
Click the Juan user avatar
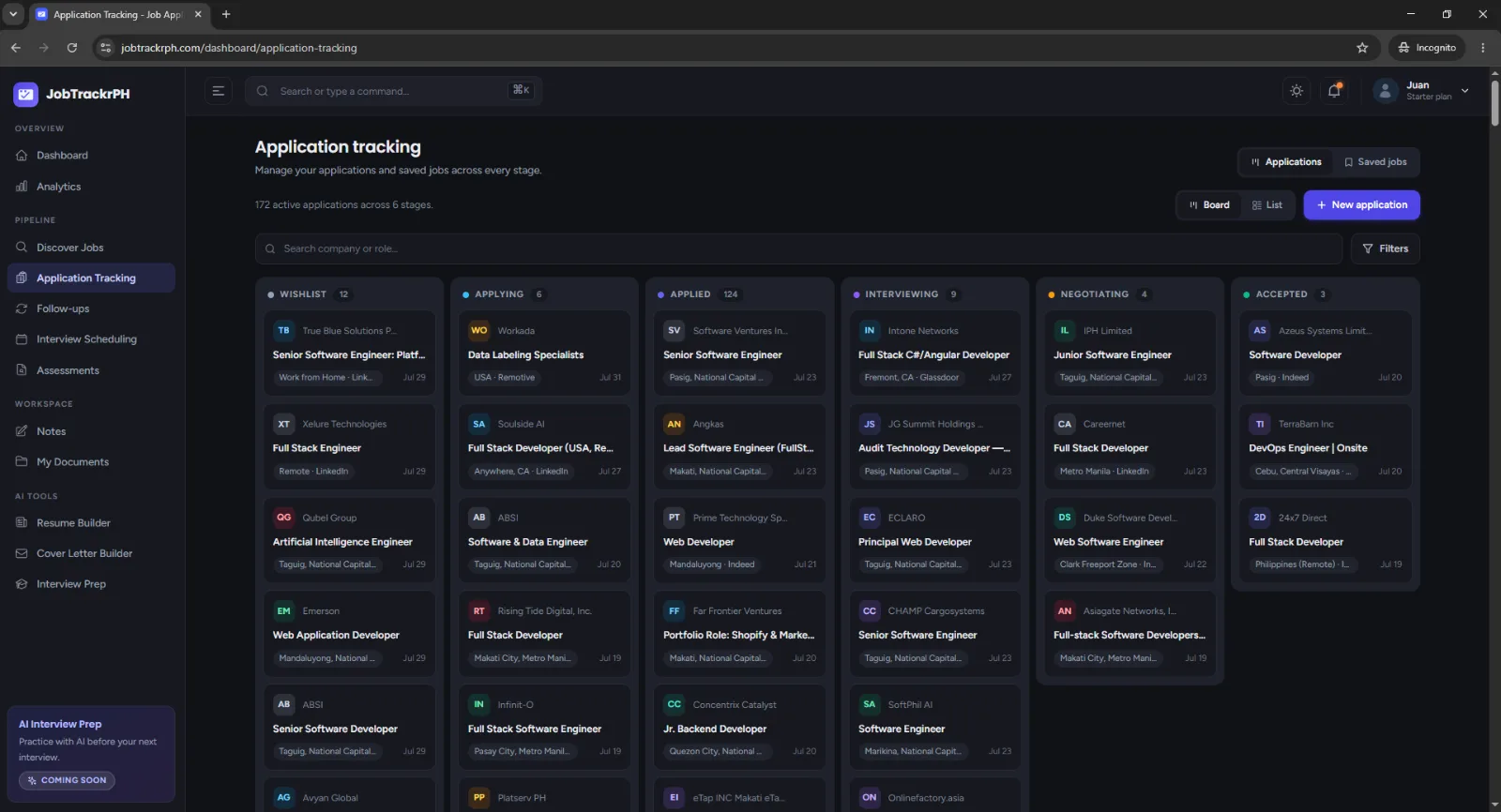(x=1386, y=91)
